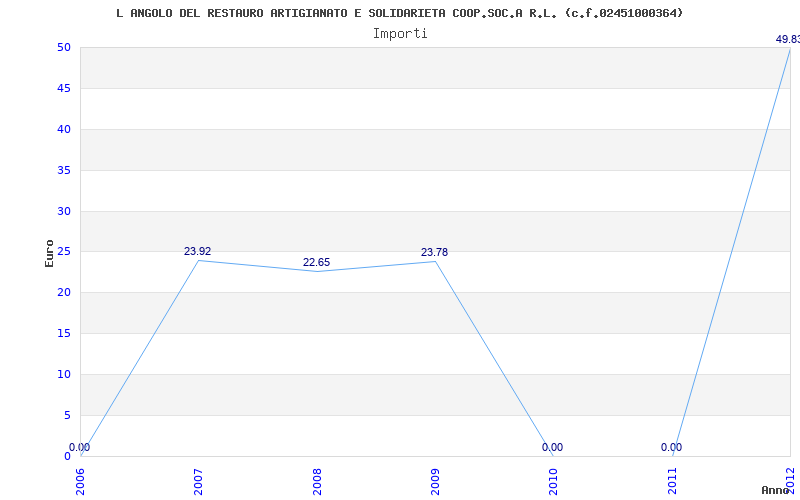
Task: Click the 10 y-axis tick value
Action: tap(64, 374)
